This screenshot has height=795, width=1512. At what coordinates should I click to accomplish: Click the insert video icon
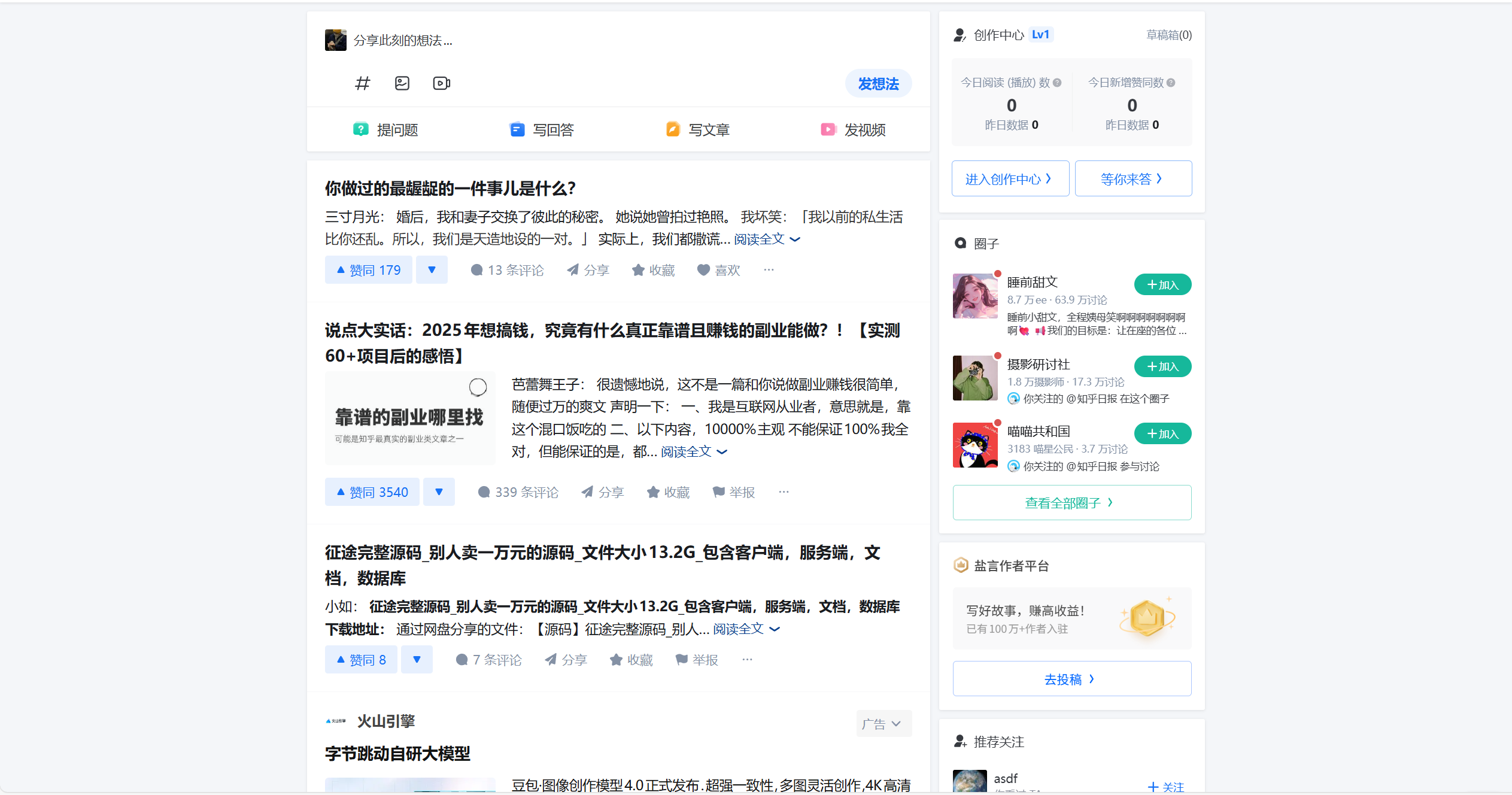[x=442, y=83]
